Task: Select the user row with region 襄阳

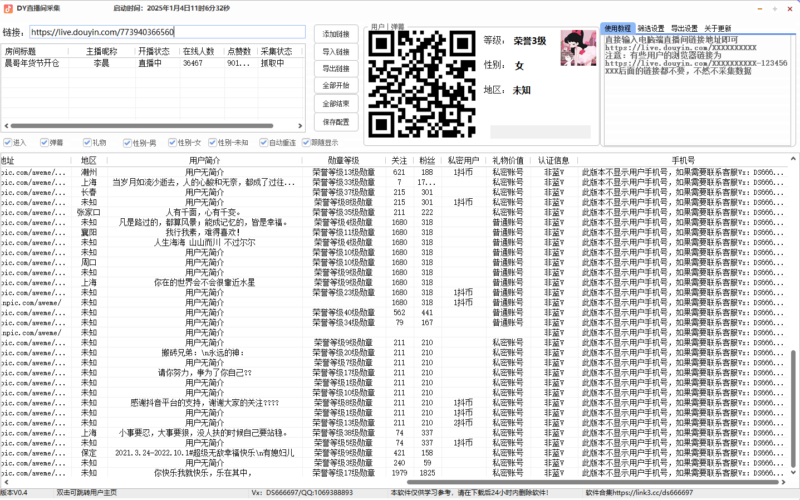Action: (394, 232)
